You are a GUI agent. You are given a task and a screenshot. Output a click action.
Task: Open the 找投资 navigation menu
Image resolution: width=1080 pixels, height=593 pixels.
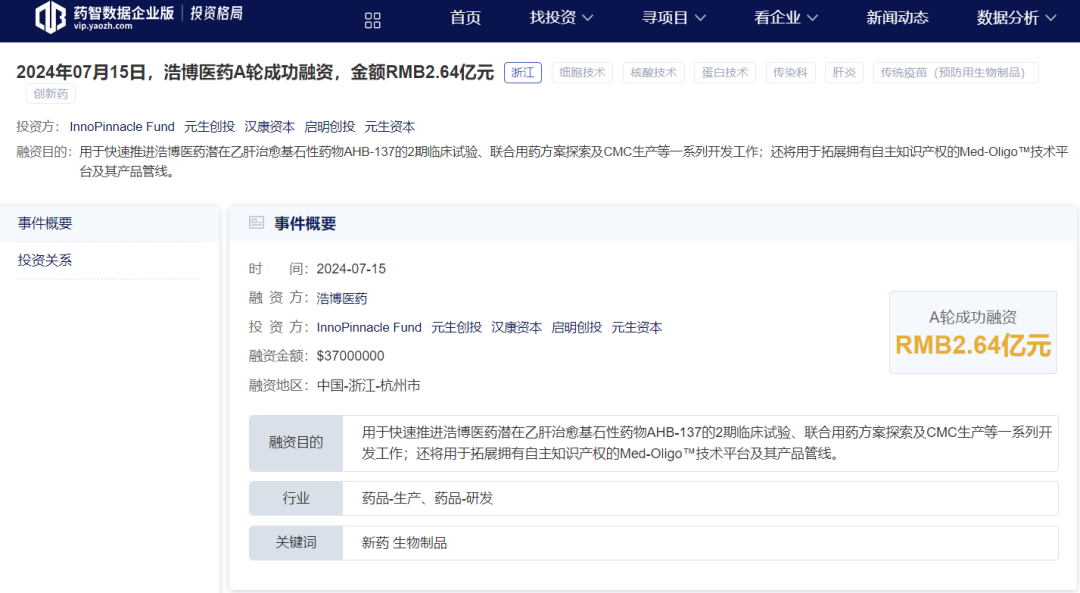(x=561, y=18)
